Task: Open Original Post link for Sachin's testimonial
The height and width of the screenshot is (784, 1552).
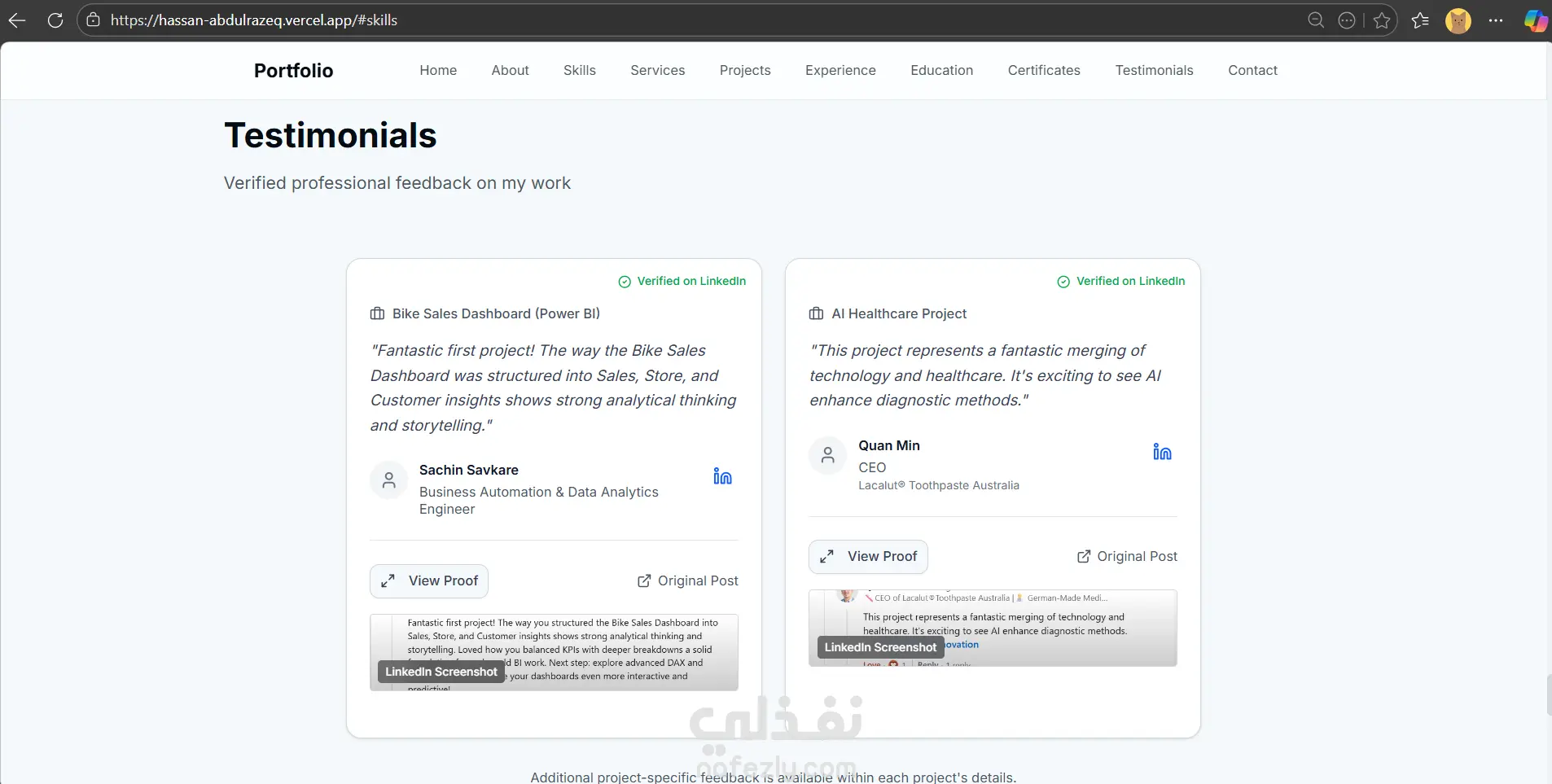Action: (x=687, y=581)
